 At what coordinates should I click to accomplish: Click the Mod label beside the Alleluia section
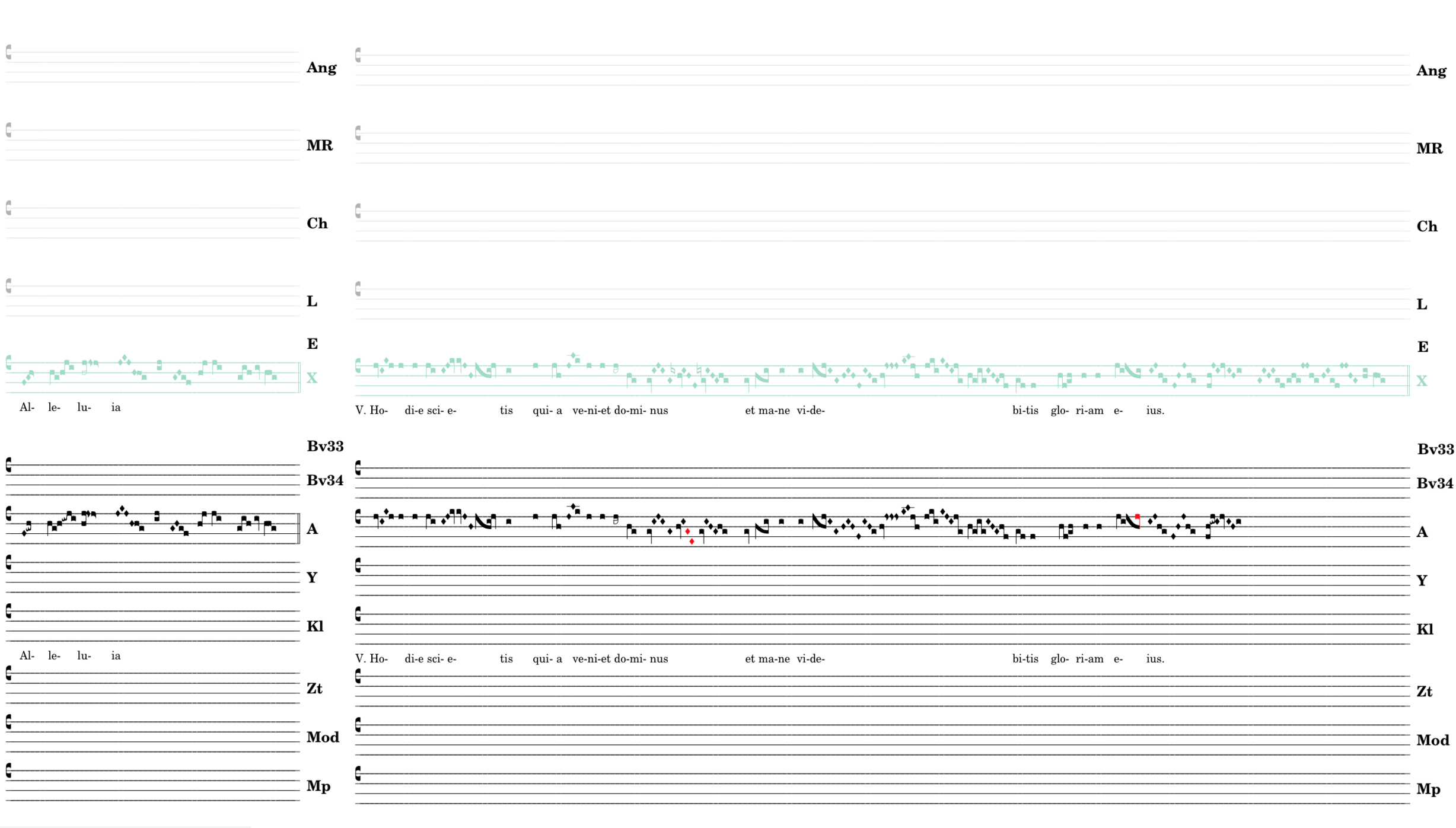pyautogui.click(x=323, y=737)
